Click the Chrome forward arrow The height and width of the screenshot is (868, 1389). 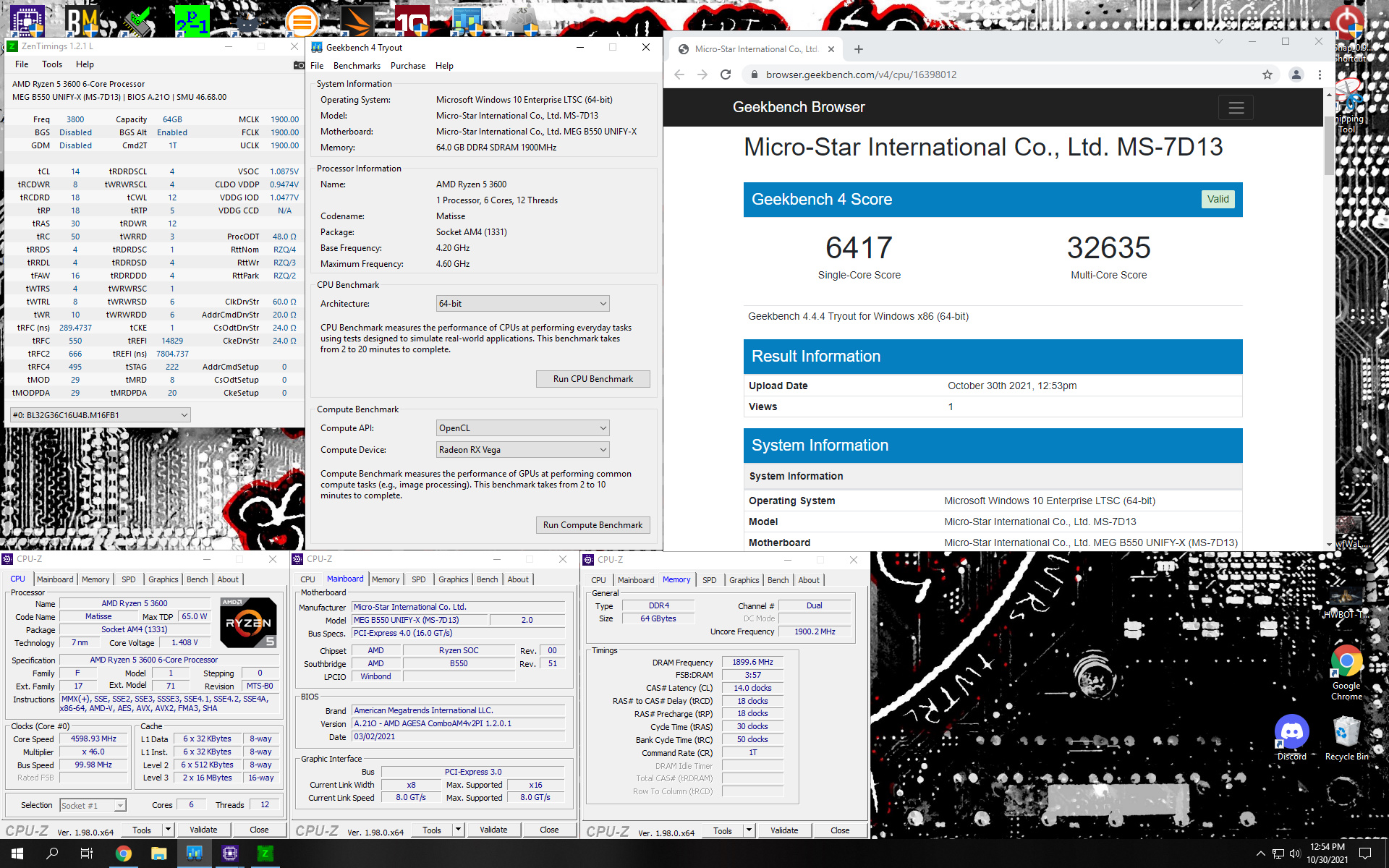click(x=702, y=75)
